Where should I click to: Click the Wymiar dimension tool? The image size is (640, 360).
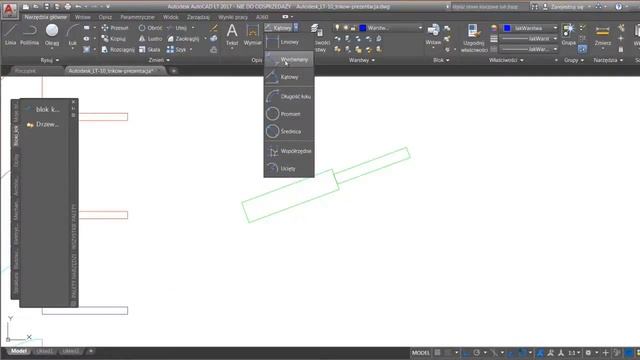coord(253,34)
